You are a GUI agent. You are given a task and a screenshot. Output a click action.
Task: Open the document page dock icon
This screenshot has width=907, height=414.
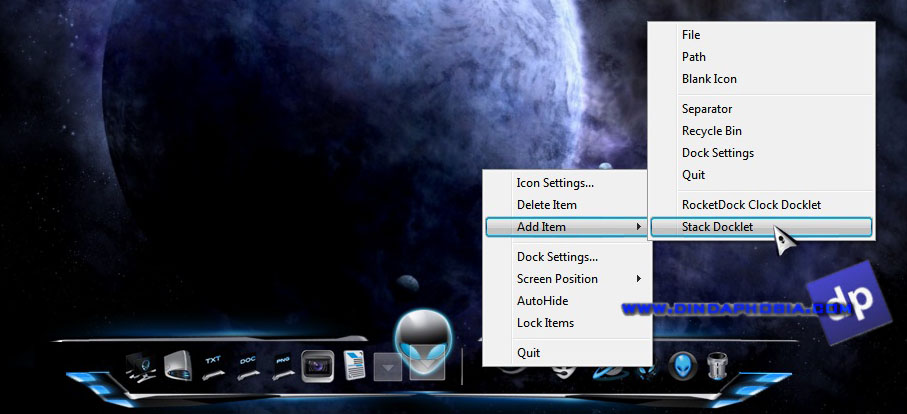tap(355, 365)
